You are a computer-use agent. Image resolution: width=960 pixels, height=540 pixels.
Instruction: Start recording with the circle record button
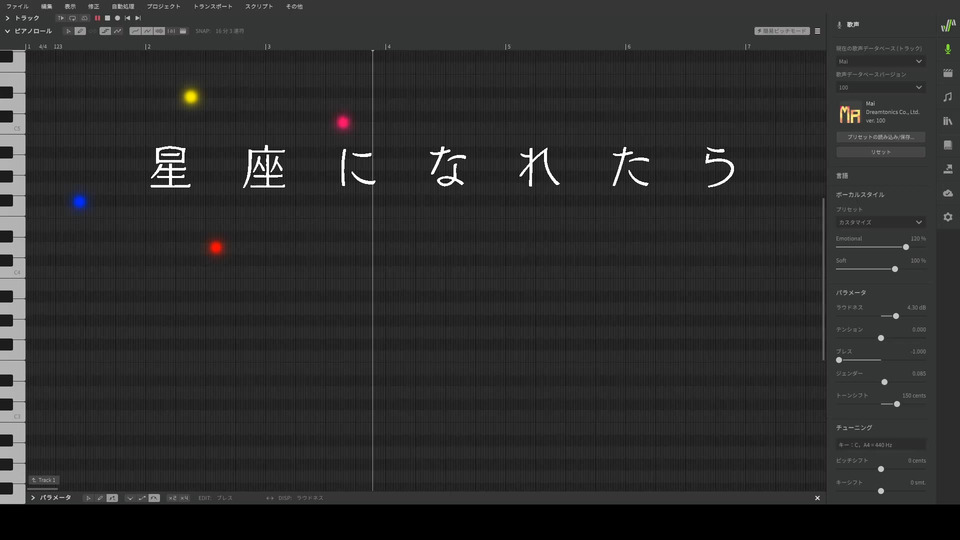(x=118, y=18)
